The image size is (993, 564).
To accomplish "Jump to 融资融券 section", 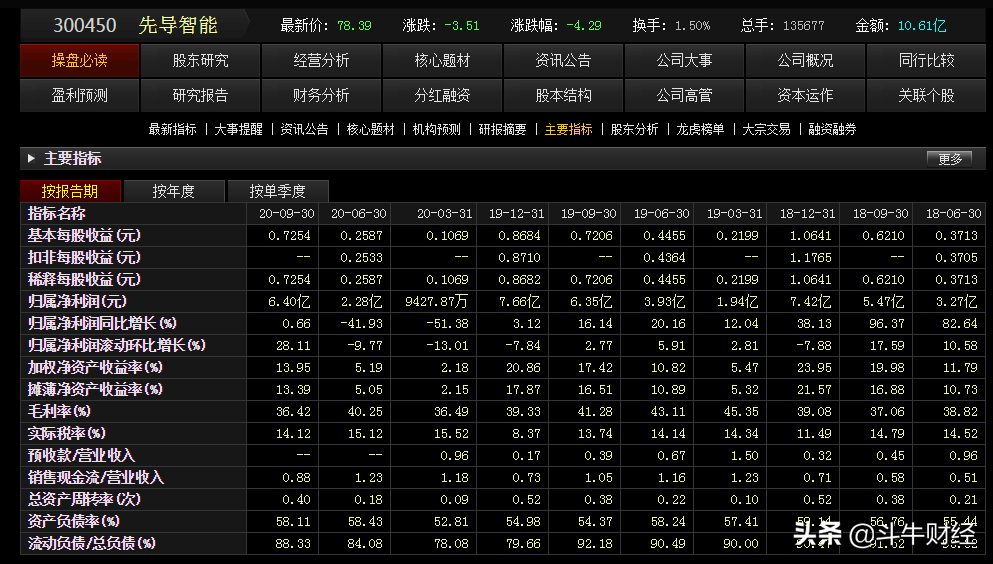I will (x=832, y=130).
